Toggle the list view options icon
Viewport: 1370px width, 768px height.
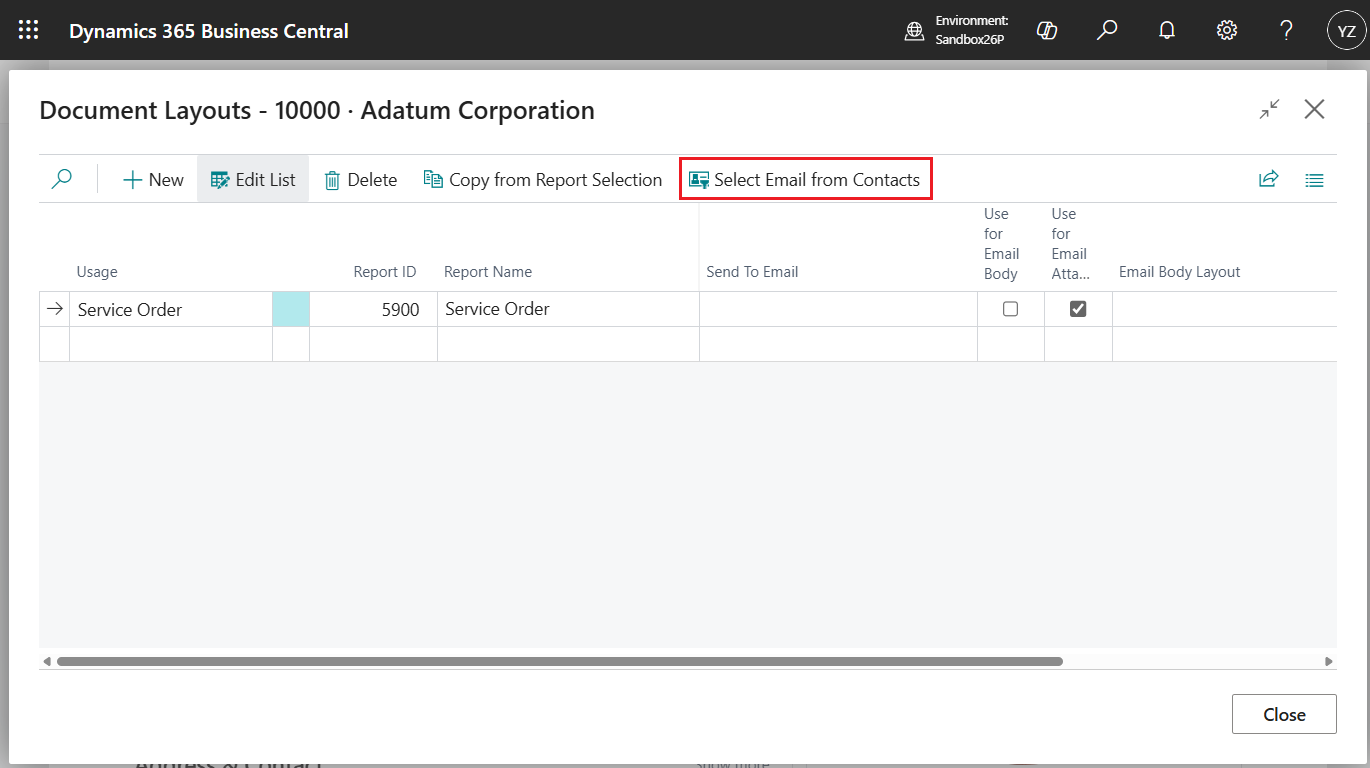[x=1314, y=180]
